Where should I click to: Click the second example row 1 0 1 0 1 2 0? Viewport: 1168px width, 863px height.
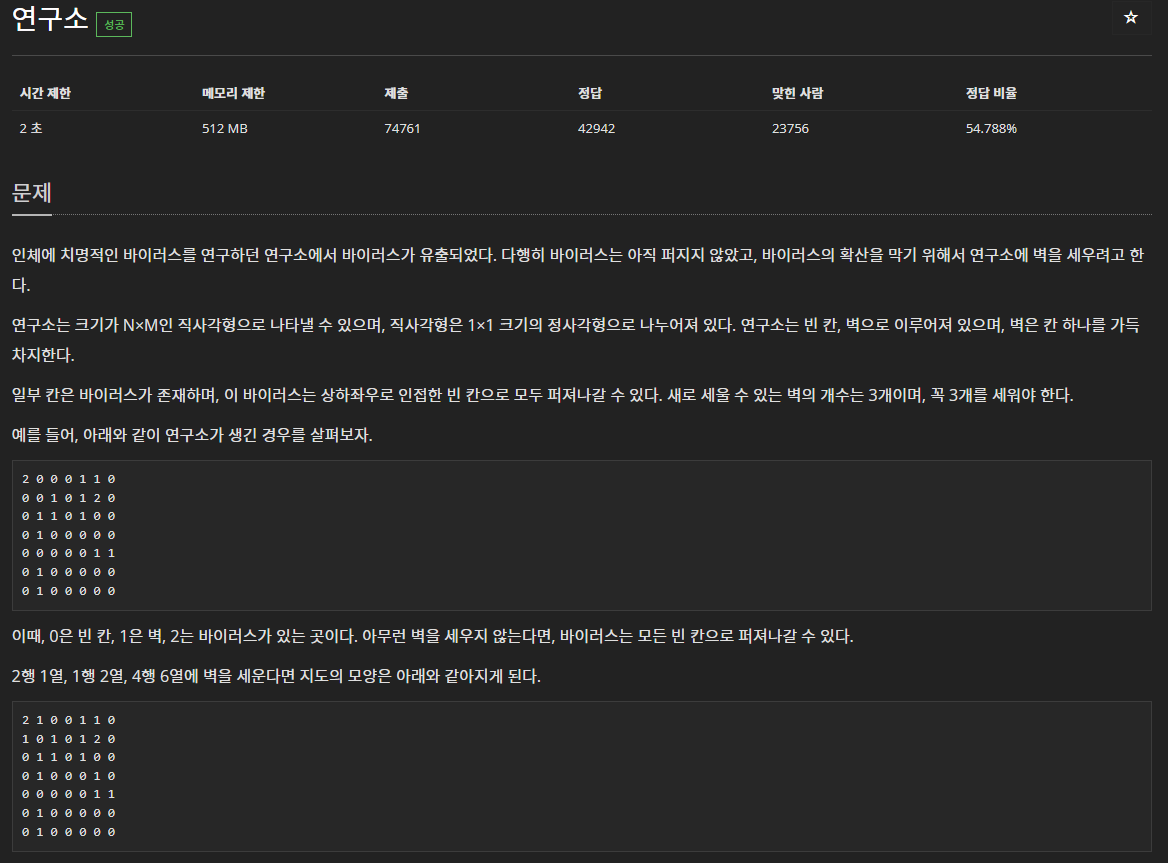coord(69,739)
